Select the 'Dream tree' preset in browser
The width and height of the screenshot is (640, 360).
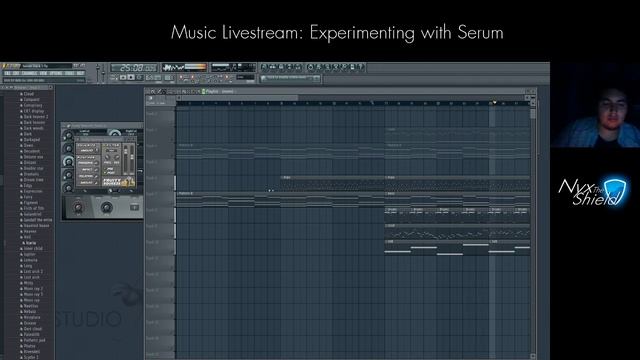click(33, 180)
